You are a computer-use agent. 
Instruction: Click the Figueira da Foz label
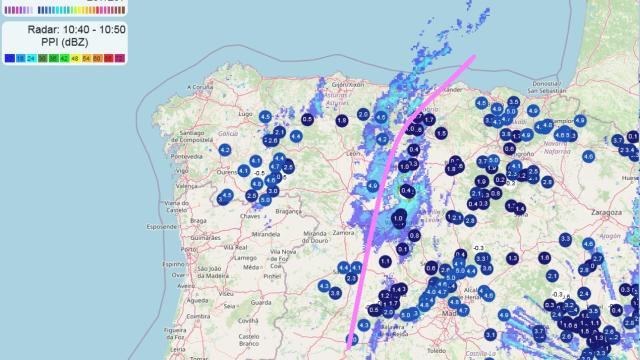point(174,334)
